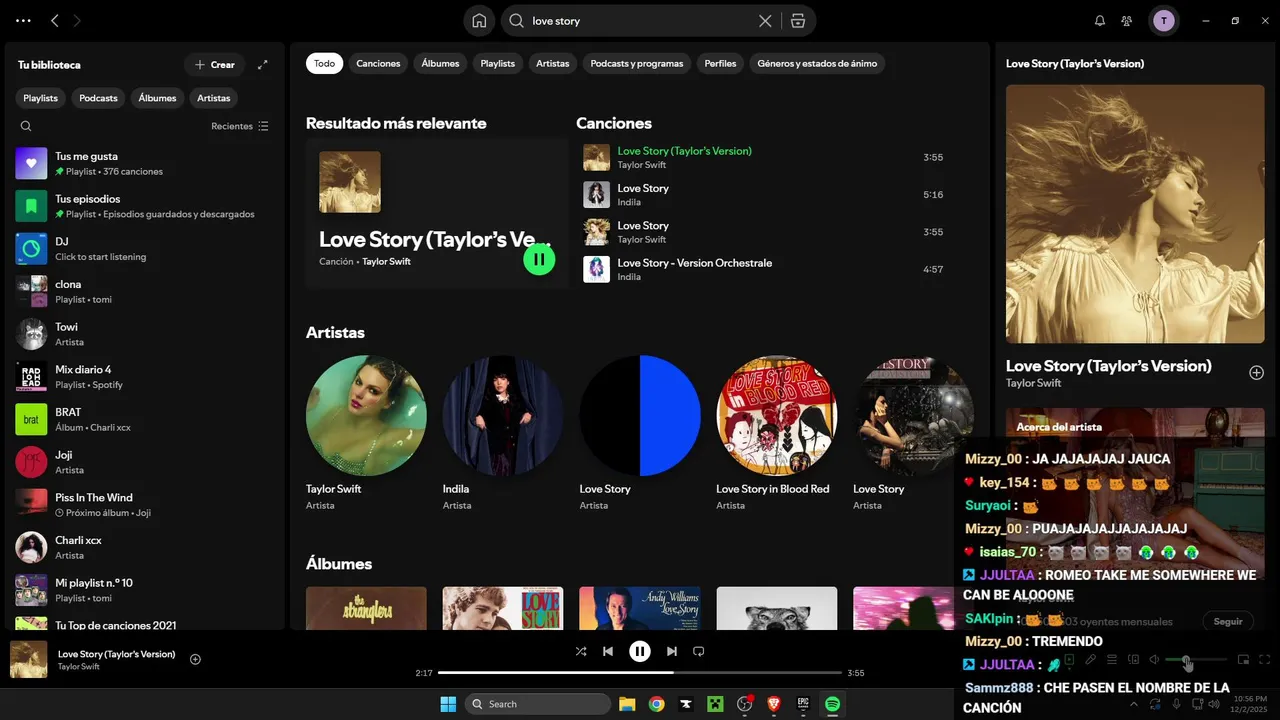Mute using the volume speaker icon
Viewport: 1280px width, 720px height.
pos(1154,660)
